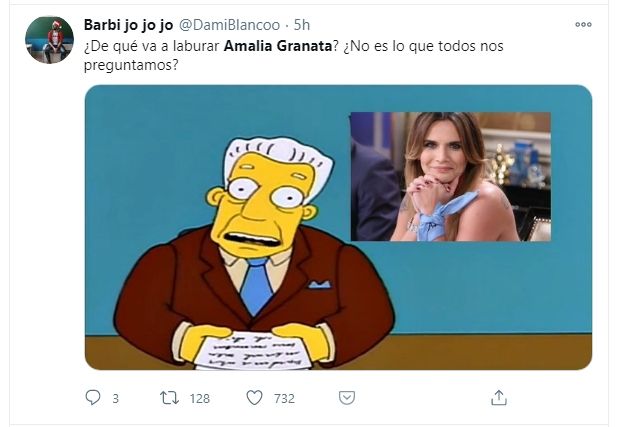The image size is (620, 427).
Task: Share the tweet via upload arrow icon
Action: tap(499, 398)
